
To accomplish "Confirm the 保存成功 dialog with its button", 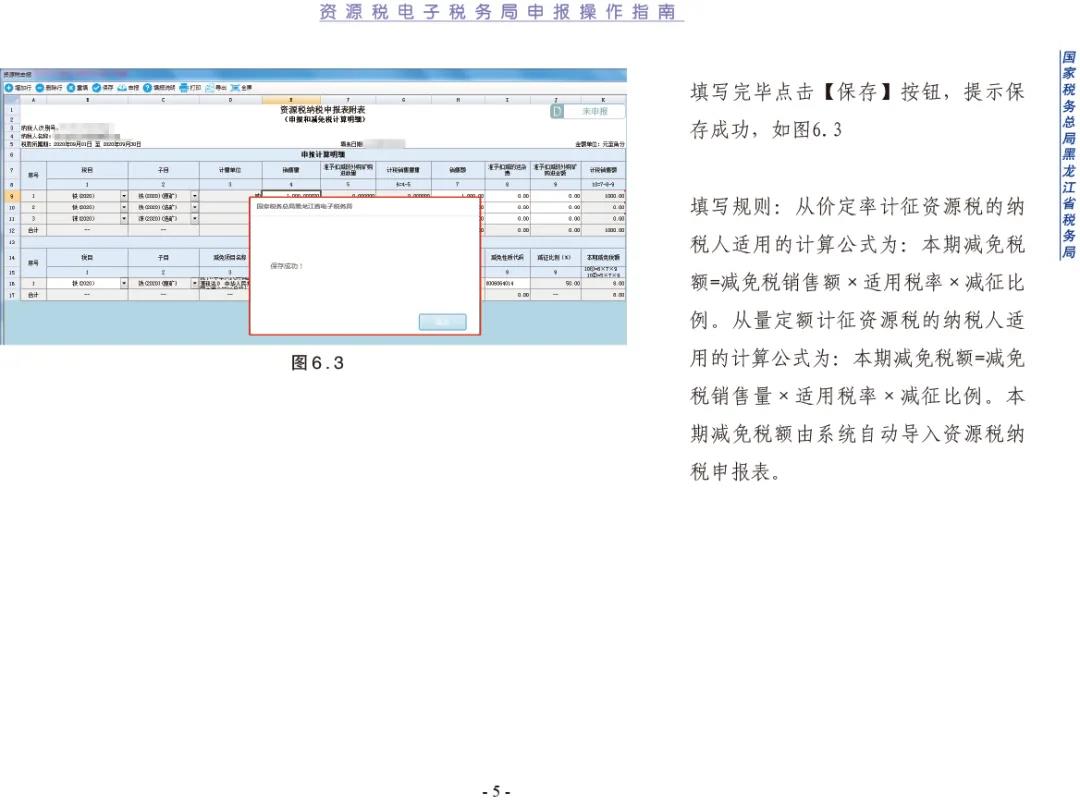I will (x=442, y=322).
